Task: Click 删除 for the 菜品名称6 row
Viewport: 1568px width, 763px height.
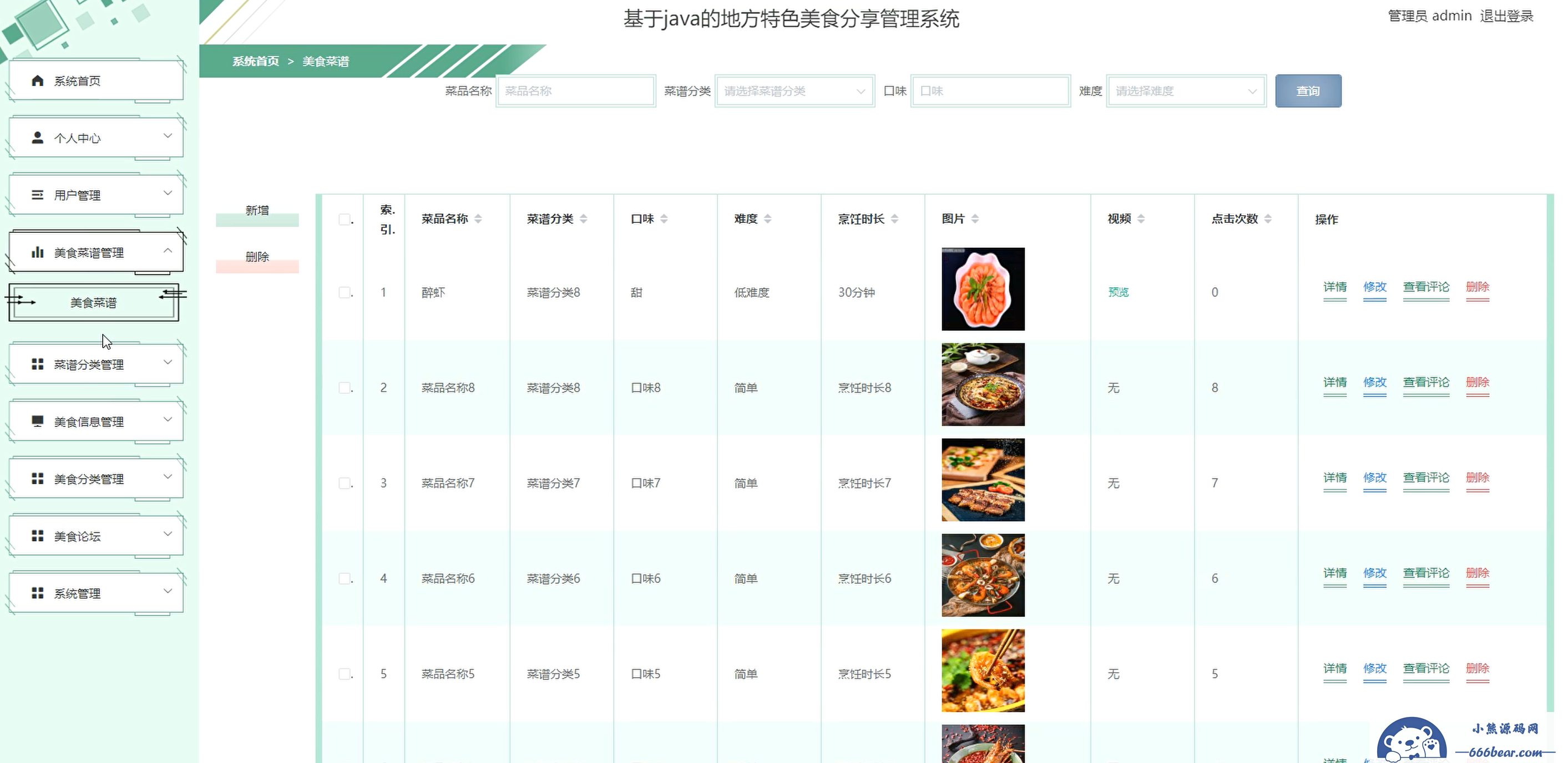Action: tap(1478, 573)
